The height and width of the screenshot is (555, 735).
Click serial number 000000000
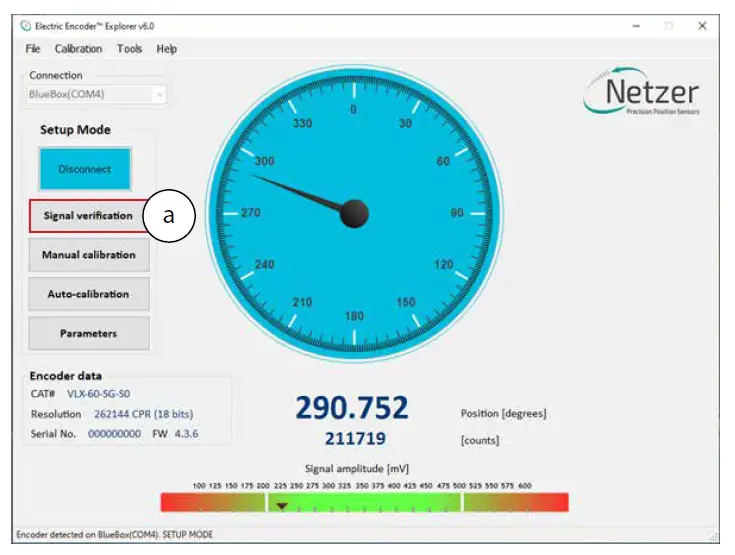(x=114, y=434)
